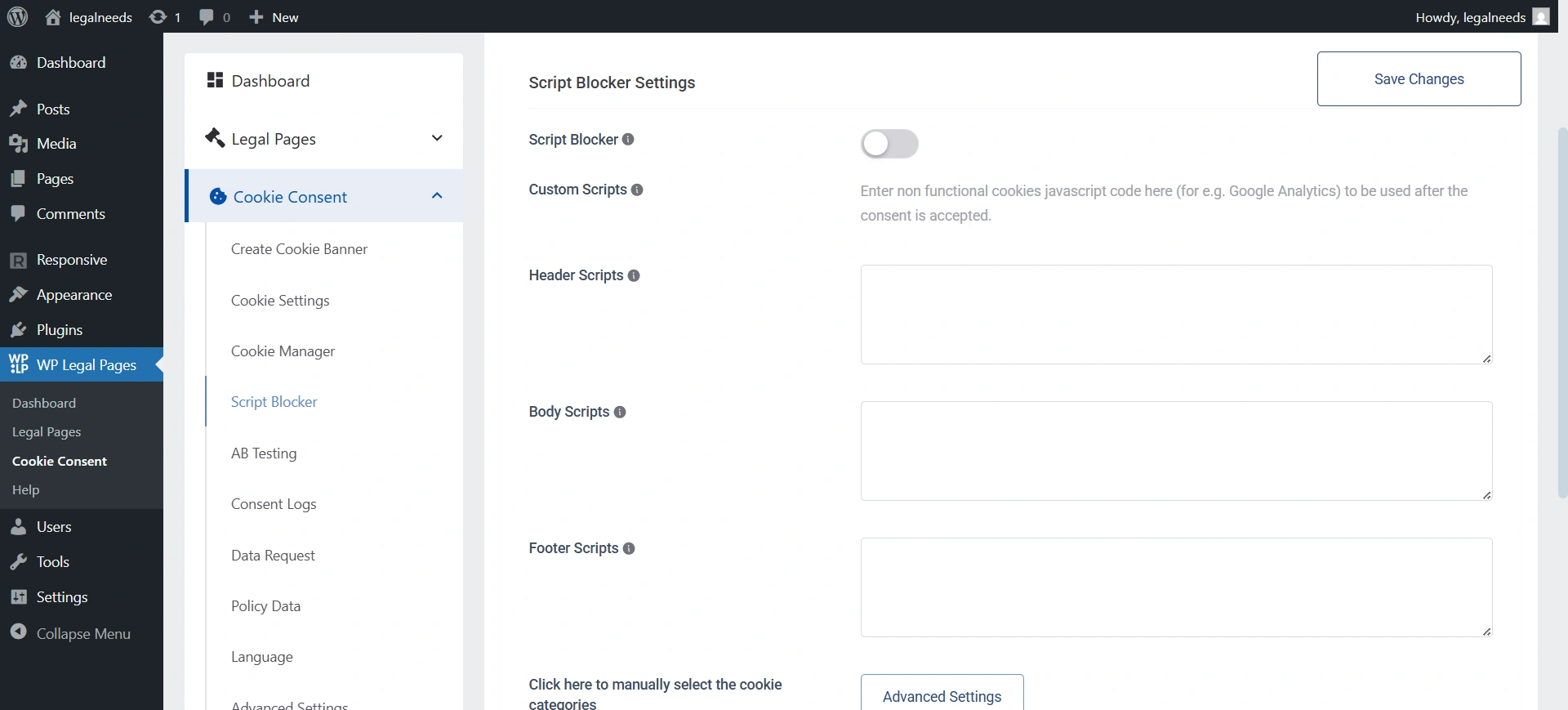Viewport: 1568px width, 710px height.
Task: Open Cookie Settings submenu item
Action: 280,301
